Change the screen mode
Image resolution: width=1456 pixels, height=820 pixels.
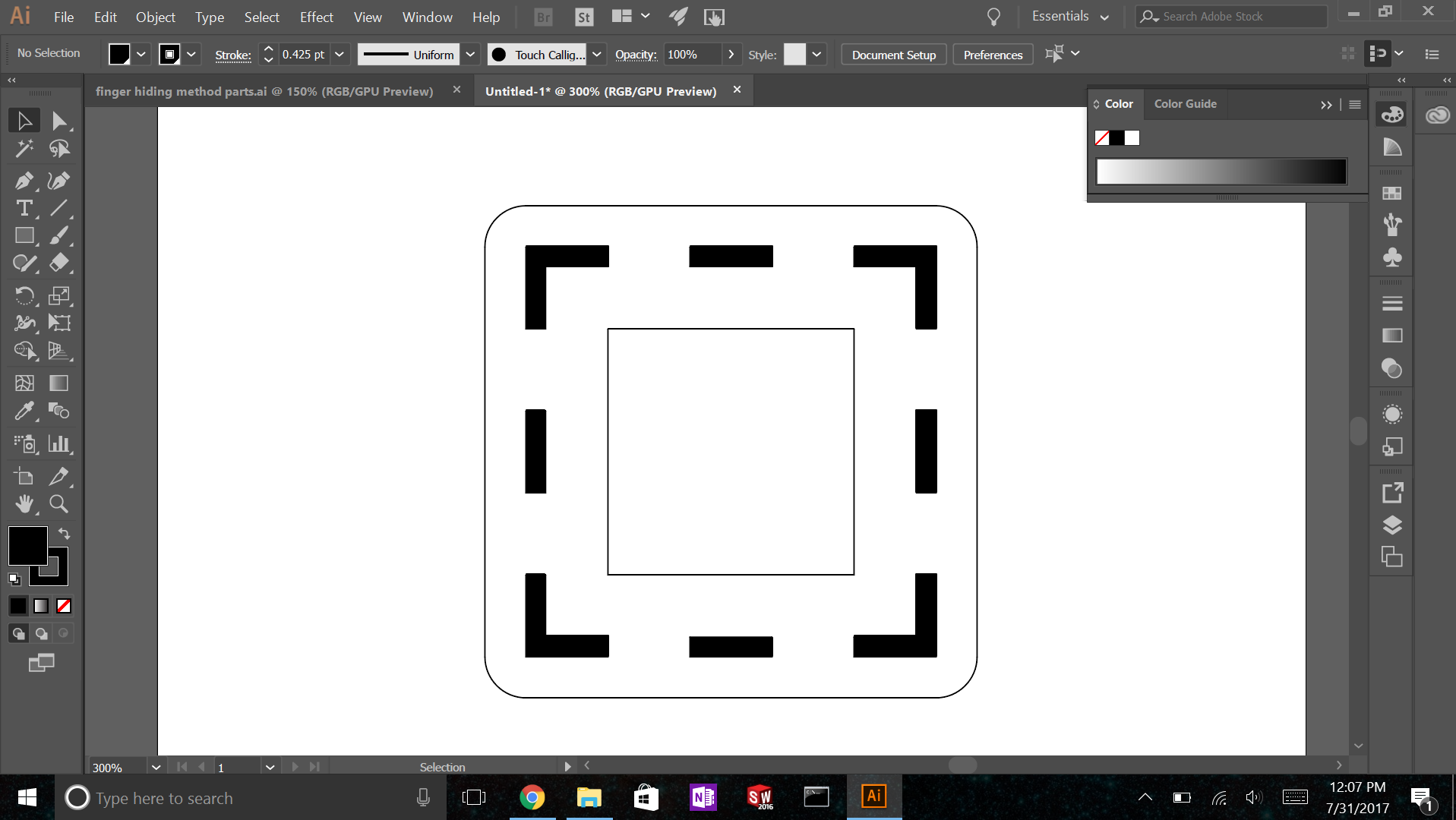[41, 663]
